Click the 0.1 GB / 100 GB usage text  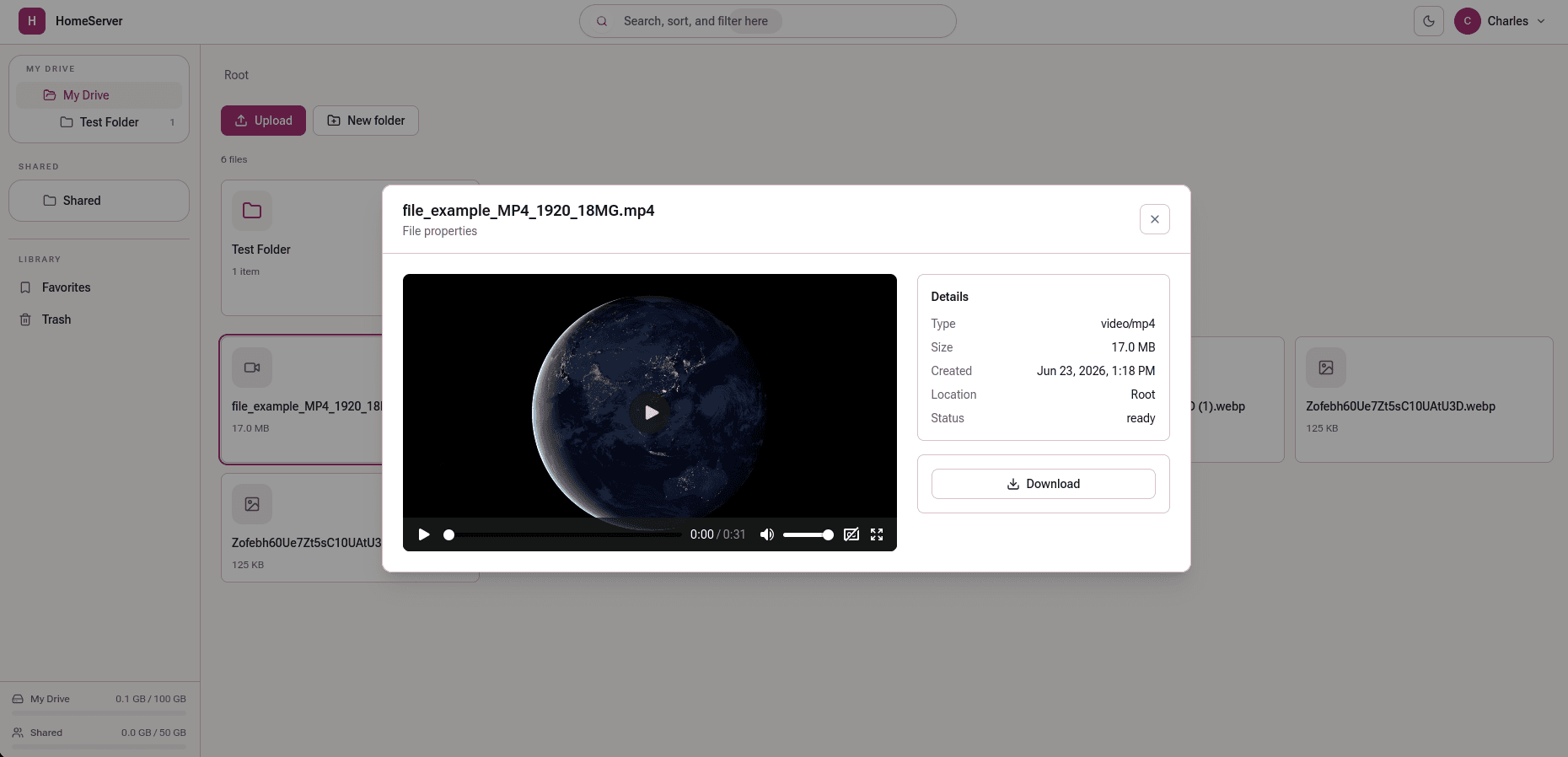click(151, 699)
